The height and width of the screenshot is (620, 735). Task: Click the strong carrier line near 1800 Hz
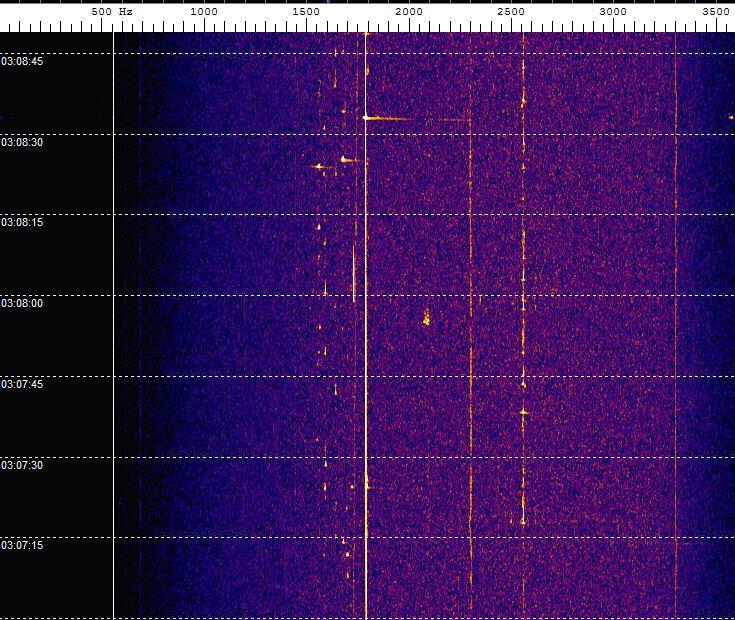click(x=366, y=326)
